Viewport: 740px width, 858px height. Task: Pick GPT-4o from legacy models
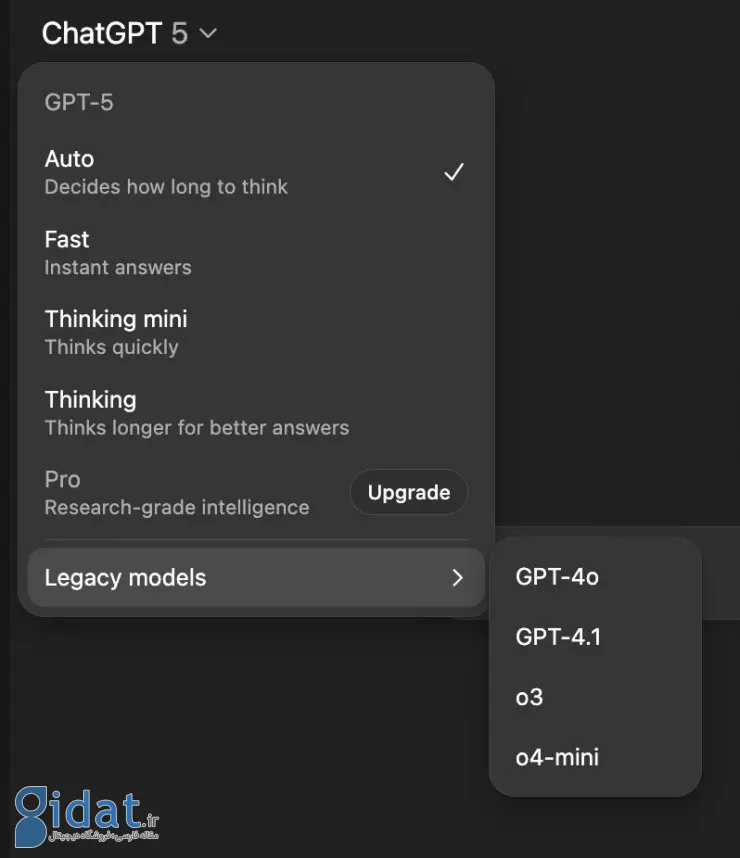[x=595, y=577]
